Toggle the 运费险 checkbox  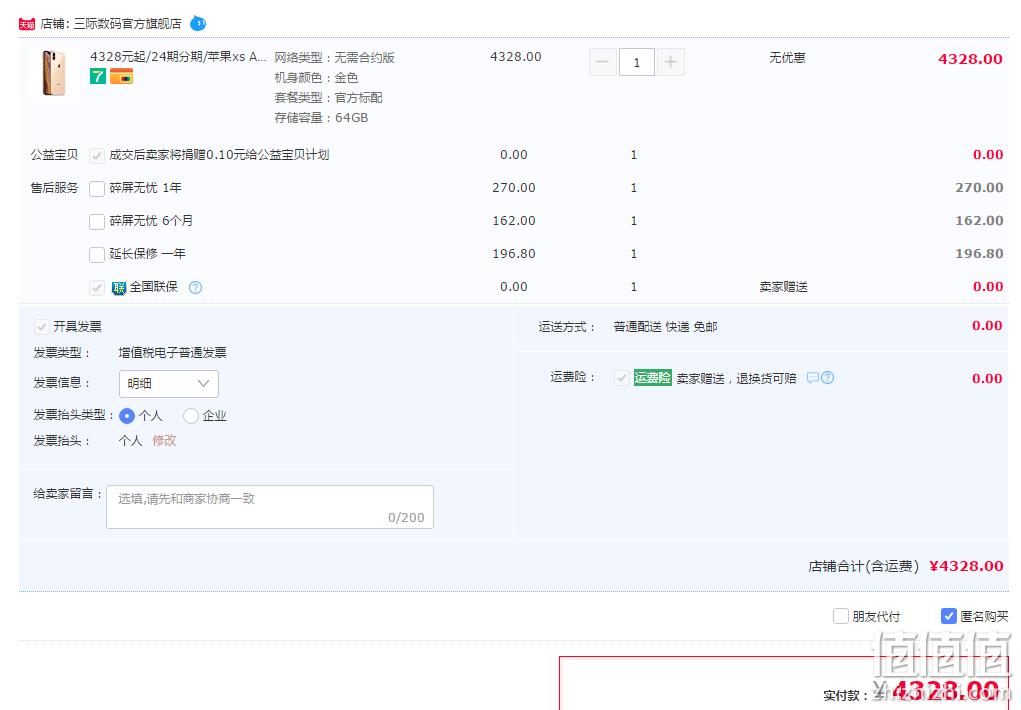622,378
